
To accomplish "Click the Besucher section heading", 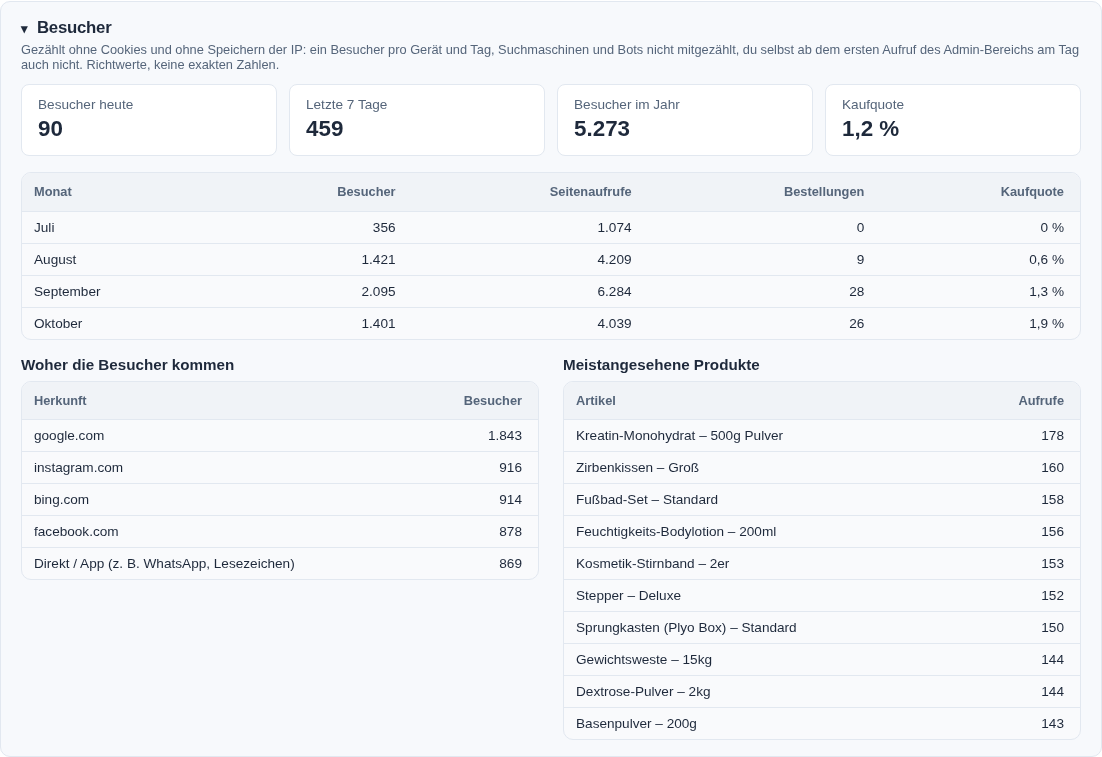I will (74, 27).
